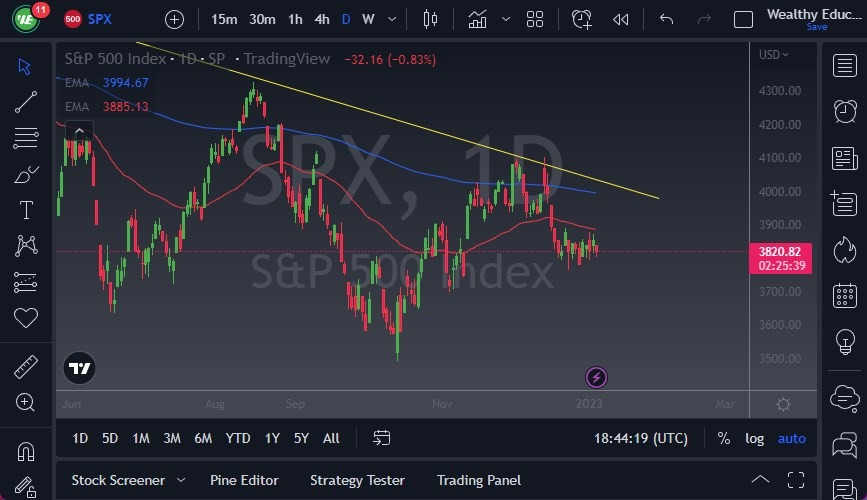The height and width of the screenshot is (500, 867).
Task: Show All date range
Action: 331,438
